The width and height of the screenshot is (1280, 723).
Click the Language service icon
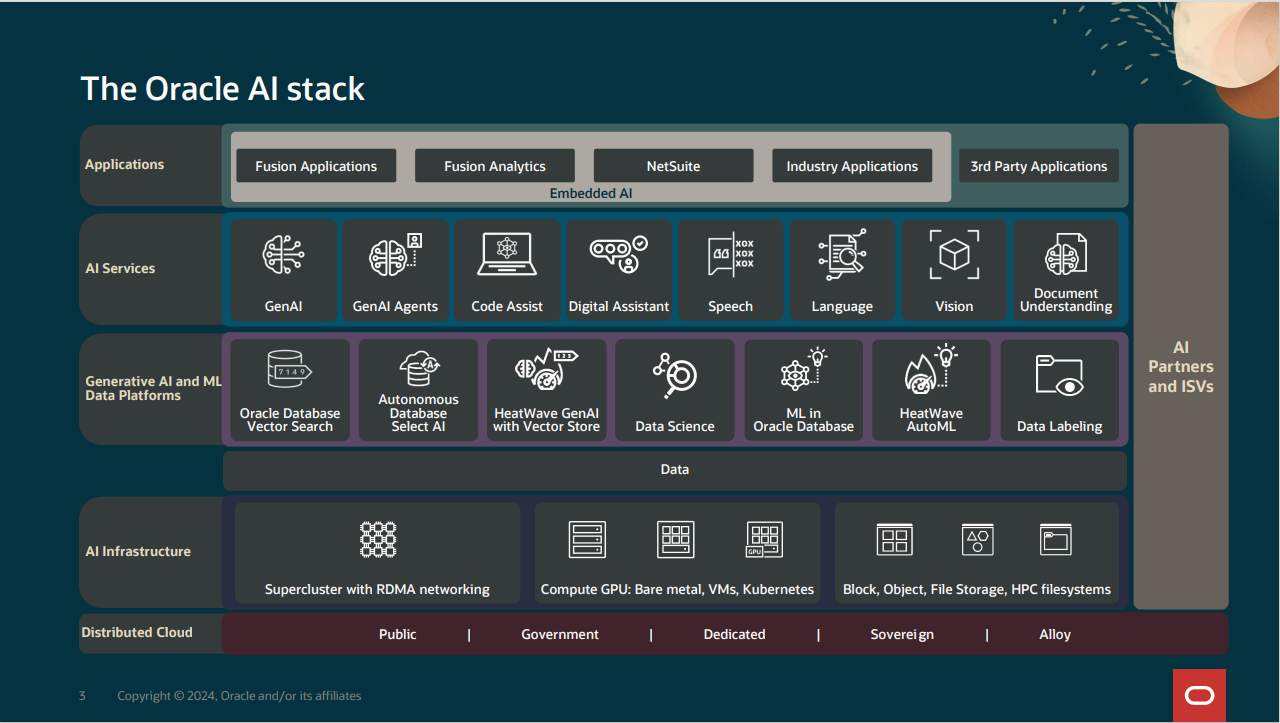pos(842,254)
